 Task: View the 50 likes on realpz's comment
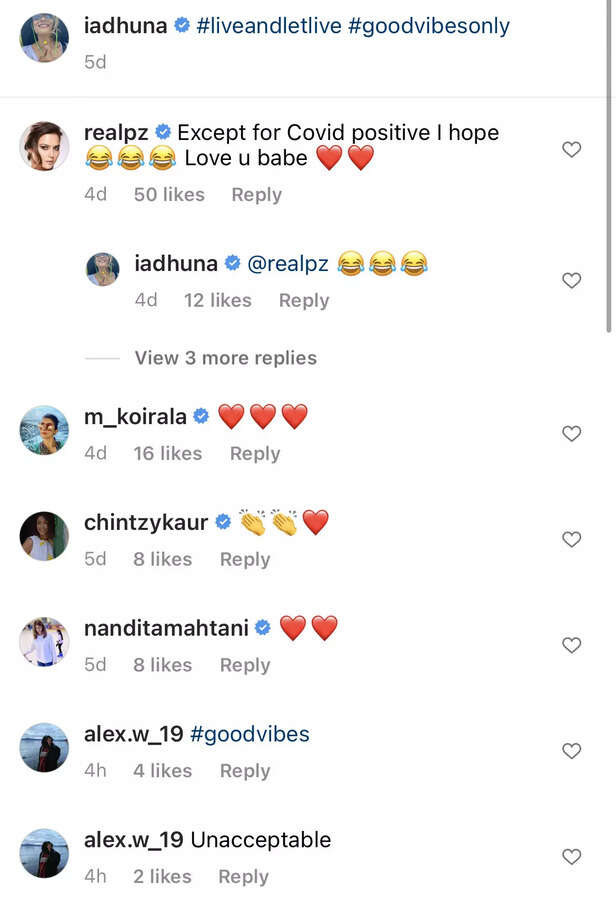(168, 195)
